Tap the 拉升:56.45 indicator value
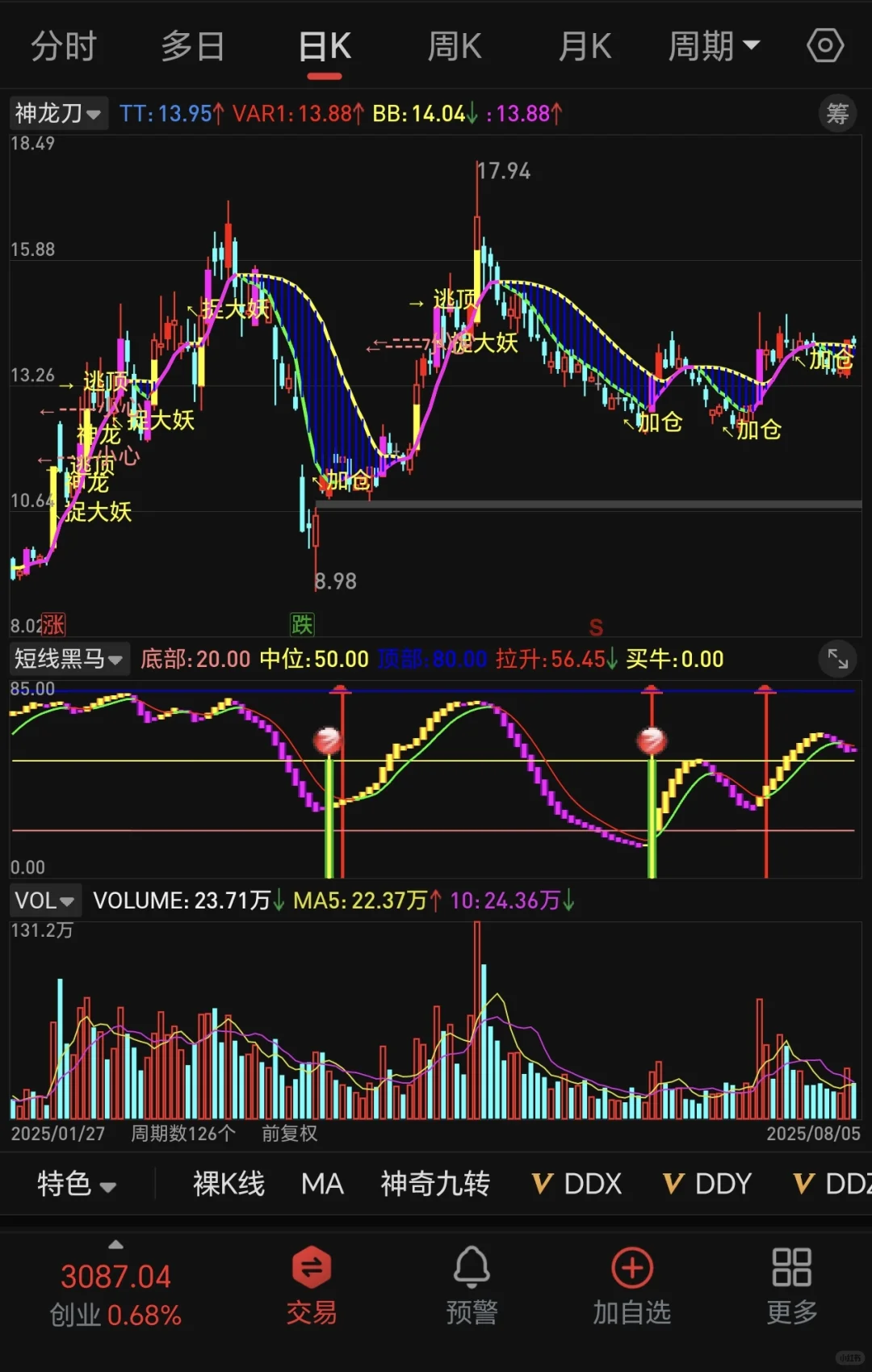 click(x=556, y=659)
